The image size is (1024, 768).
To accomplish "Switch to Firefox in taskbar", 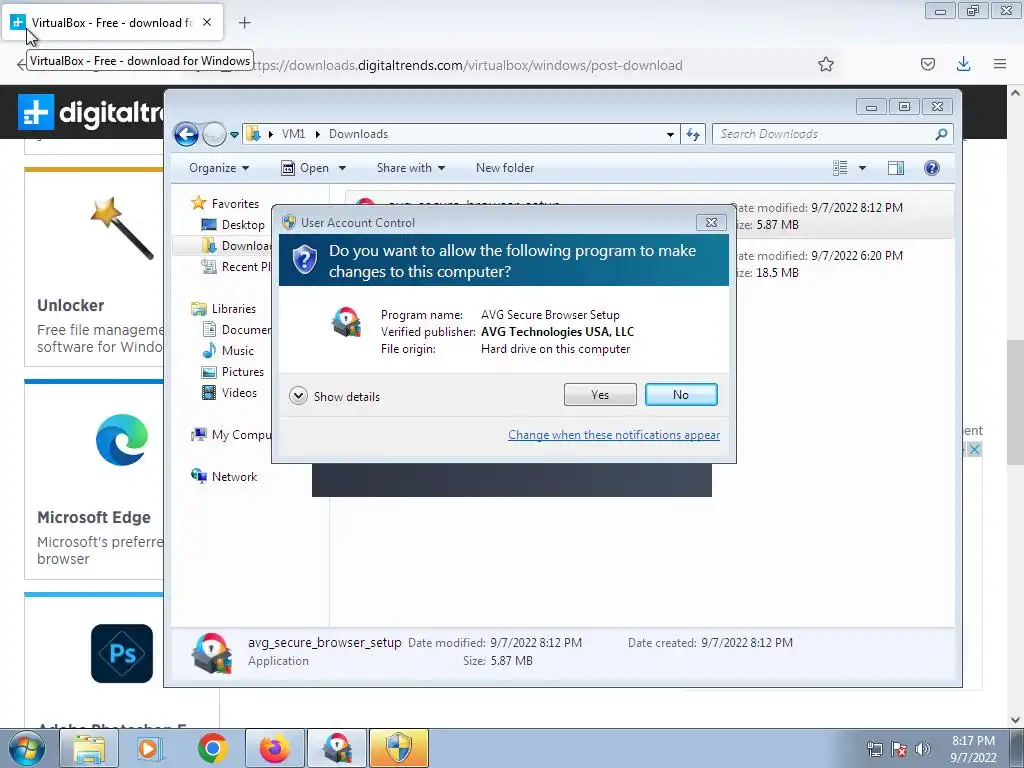I will pos(274,748).
